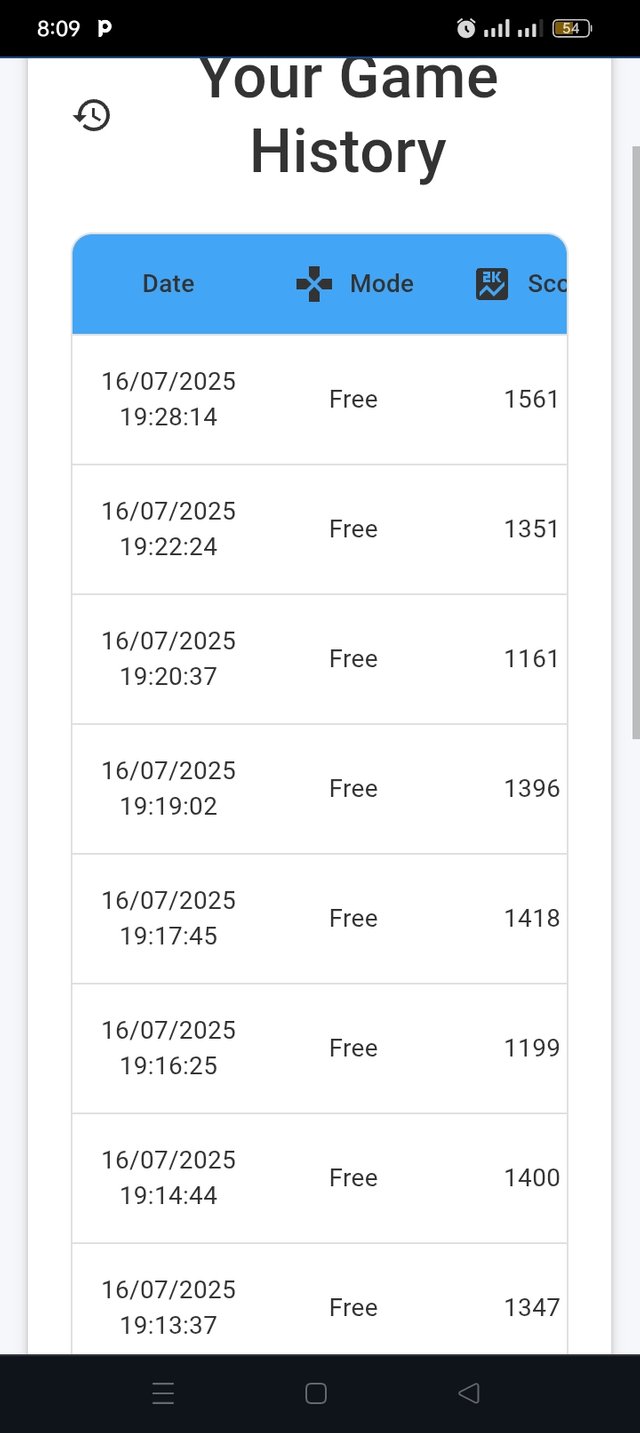Select the 19:19:02 game entry date
This screenshot has width=640, height=1433.
pos(168,788)
